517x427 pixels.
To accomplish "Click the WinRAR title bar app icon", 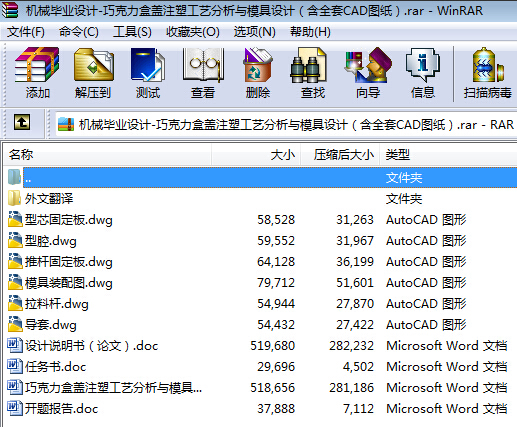I will (x=10, y=10).
